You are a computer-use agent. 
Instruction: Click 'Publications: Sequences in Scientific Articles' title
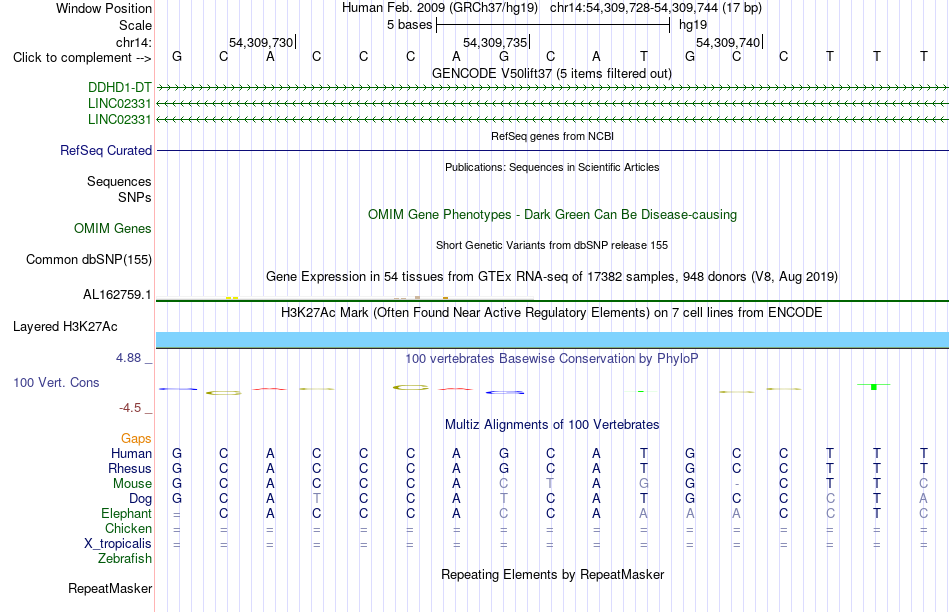[x=552, y=167]
